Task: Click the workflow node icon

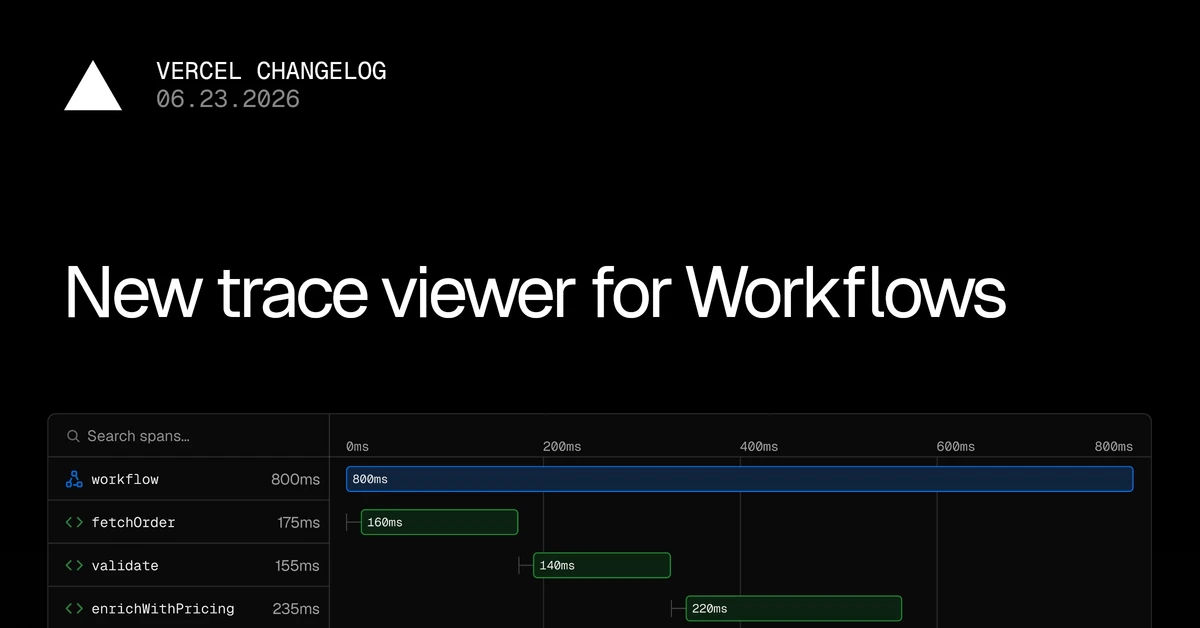Action: click(74, 479)
